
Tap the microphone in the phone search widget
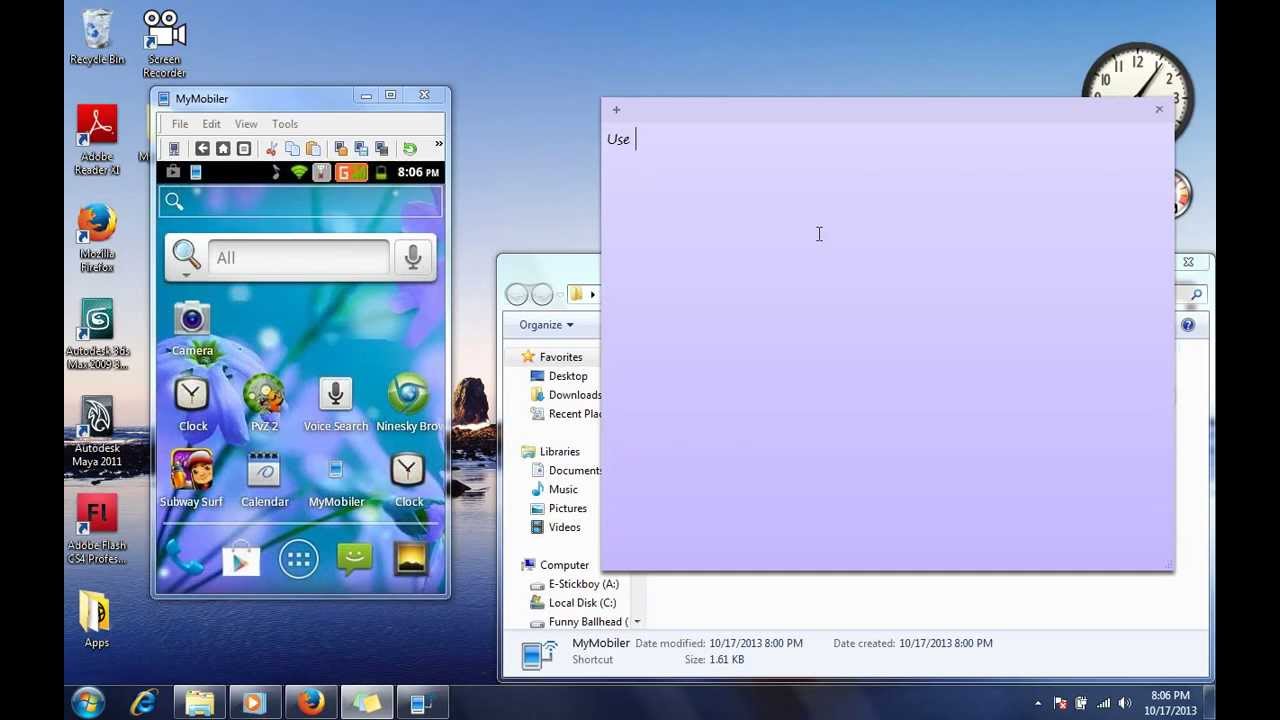pyautogui.click(x=413, y=257)
